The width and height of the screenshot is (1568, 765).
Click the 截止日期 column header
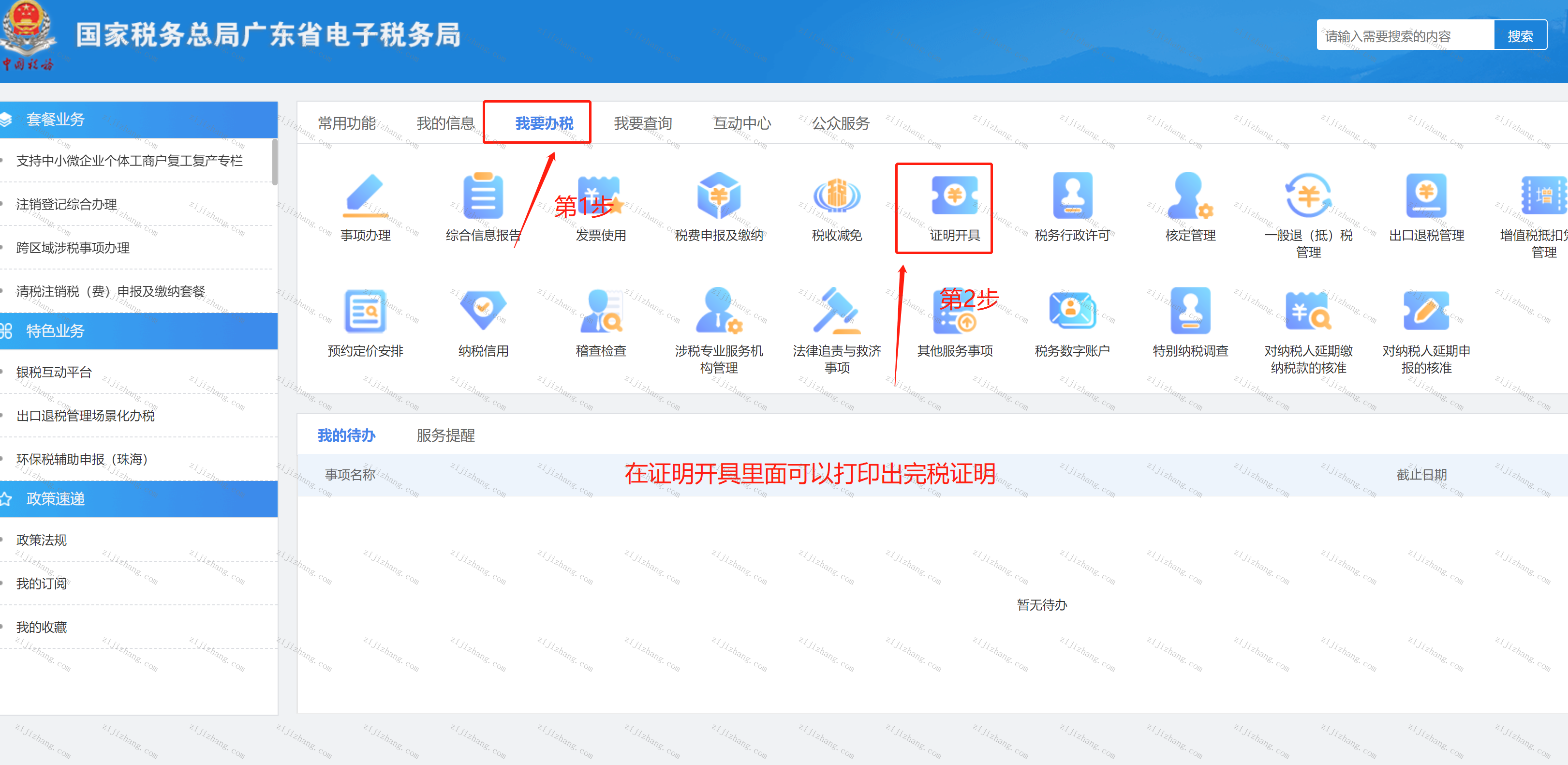1421,475
